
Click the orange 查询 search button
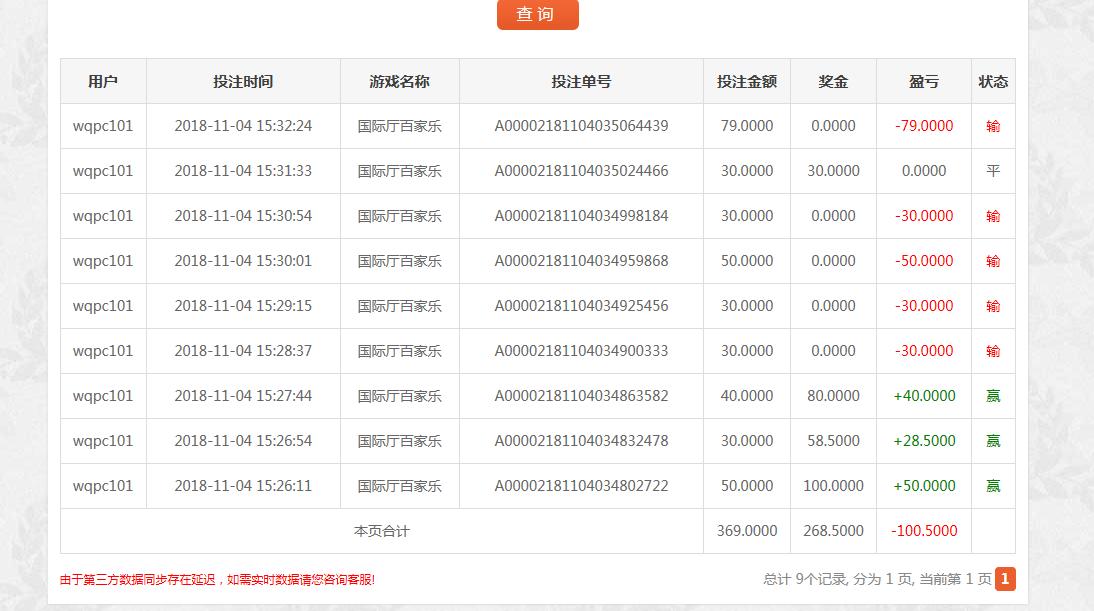click(x=537, y=14)
